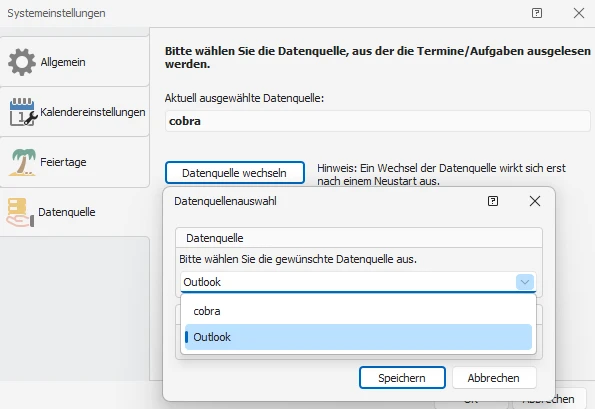Click the Allgemein gear icon
The width and height of the screenshot is (595, 409).
point(22,62)
